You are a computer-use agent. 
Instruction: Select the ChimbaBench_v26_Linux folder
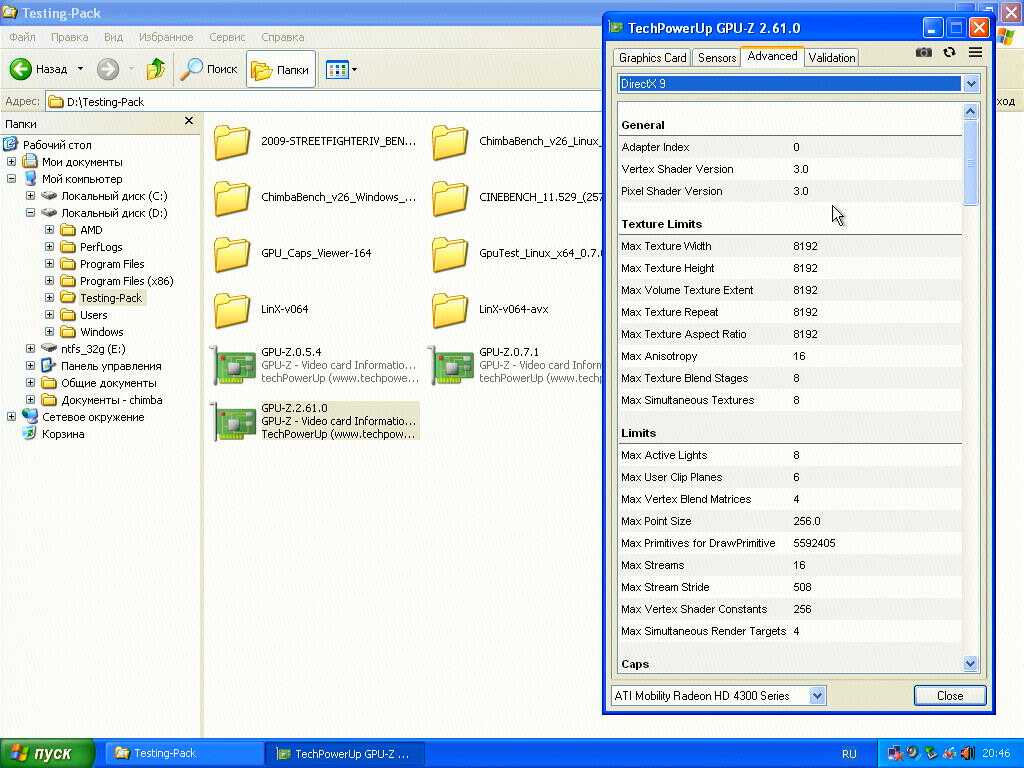516,142
